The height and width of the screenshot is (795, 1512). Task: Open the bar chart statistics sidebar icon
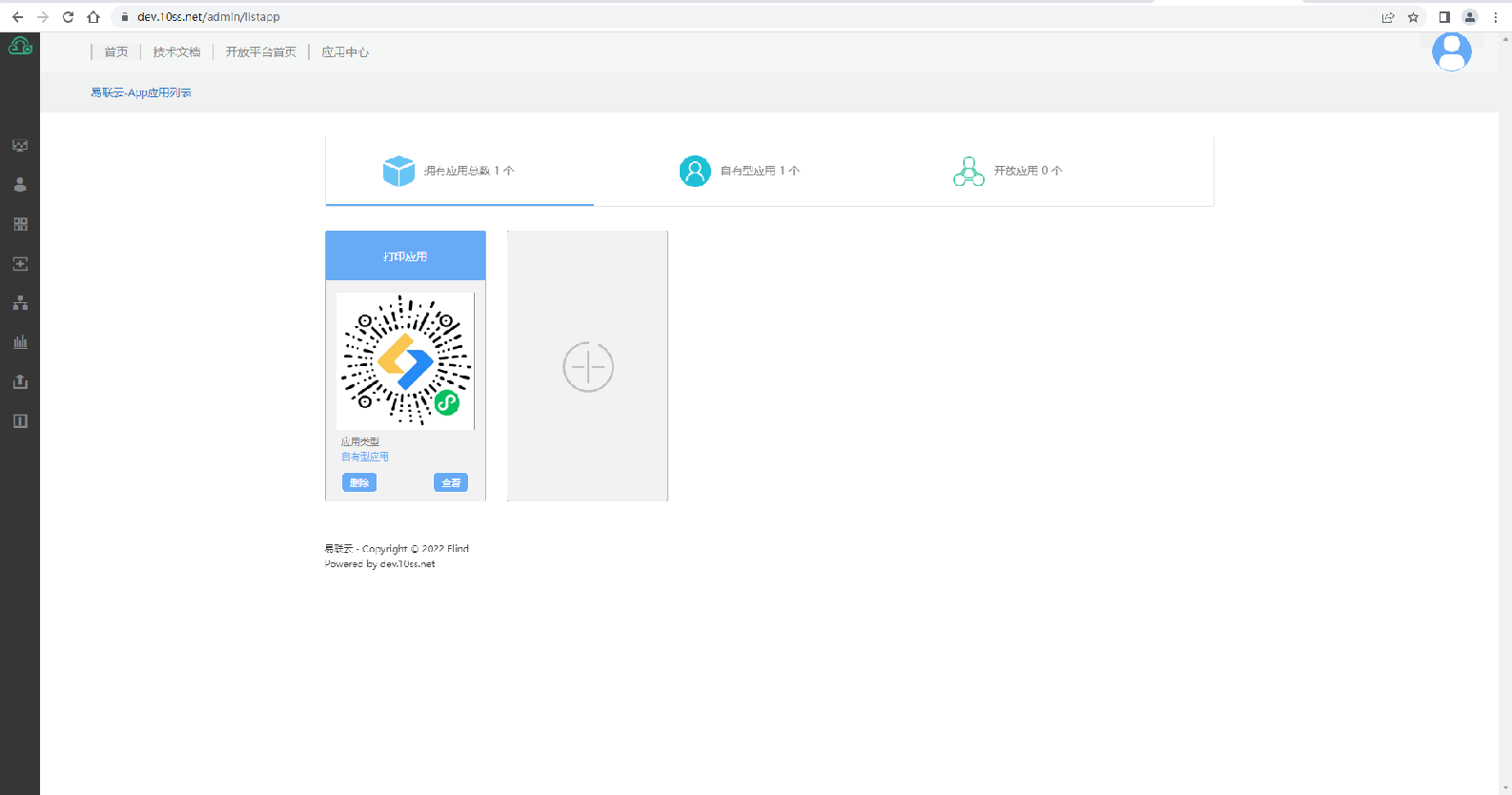[20, 342]
